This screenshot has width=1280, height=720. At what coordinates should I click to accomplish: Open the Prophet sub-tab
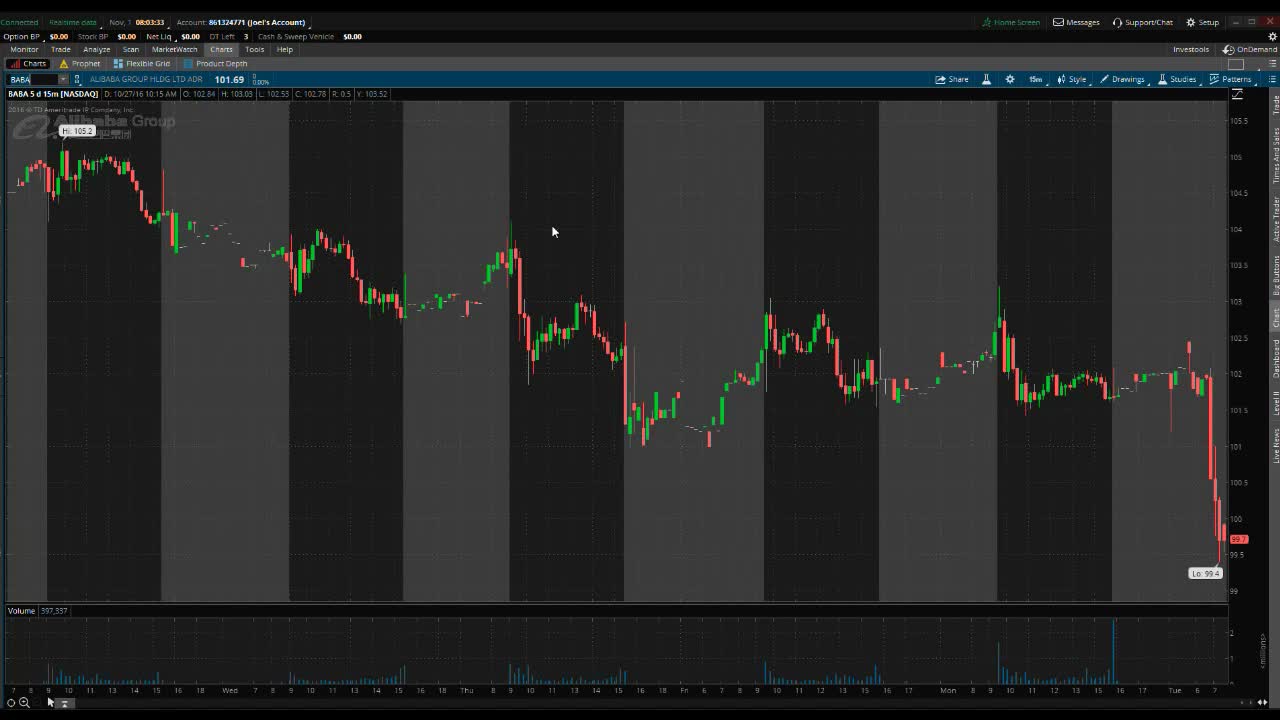80,63
